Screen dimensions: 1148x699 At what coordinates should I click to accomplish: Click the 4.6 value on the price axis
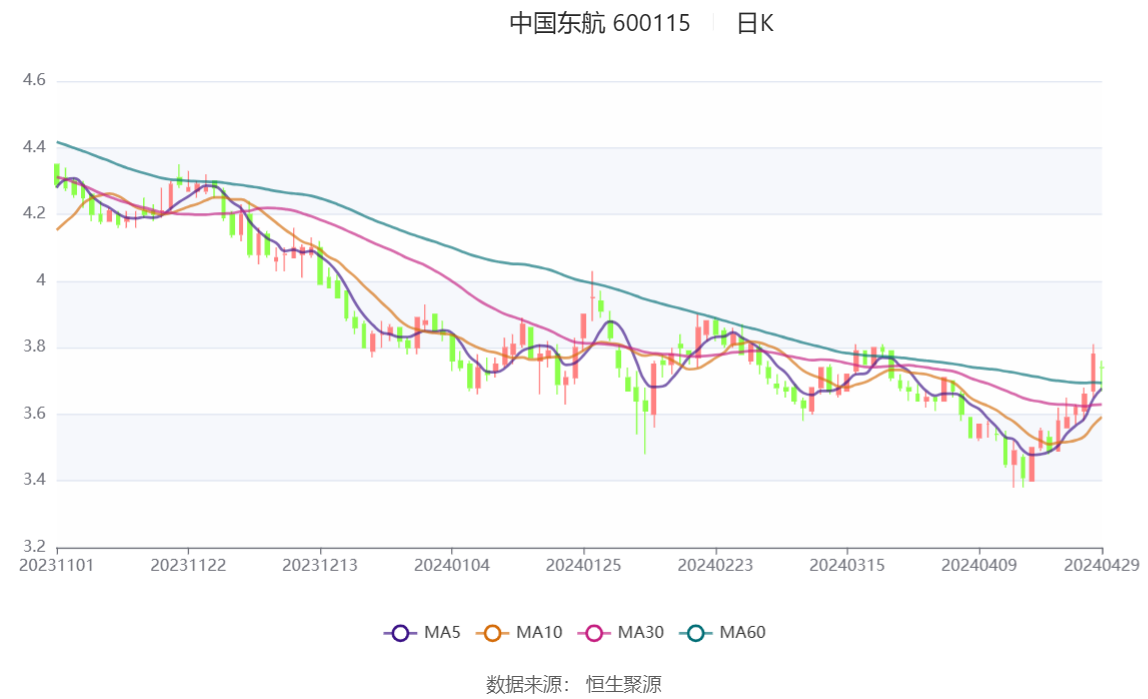pyautogui.click(x=35, y=80)
